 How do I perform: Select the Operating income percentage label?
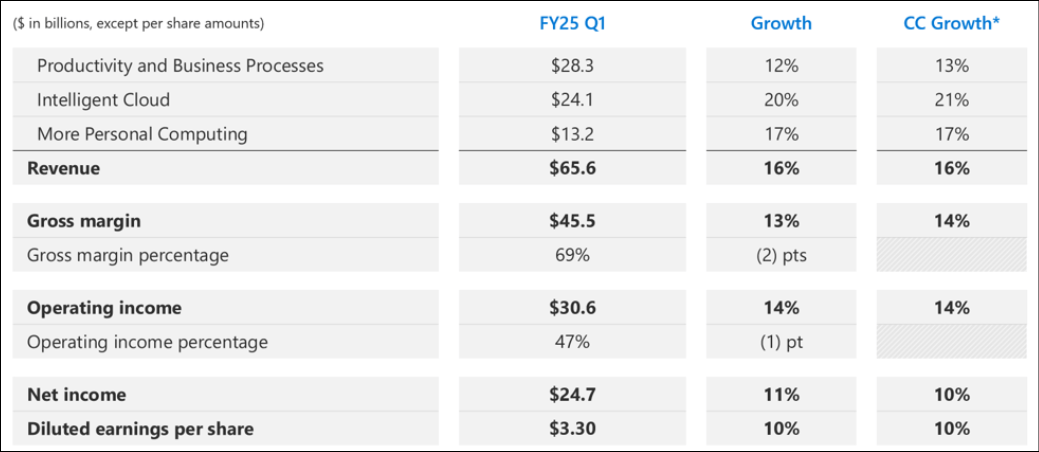(x=147, y=342)
